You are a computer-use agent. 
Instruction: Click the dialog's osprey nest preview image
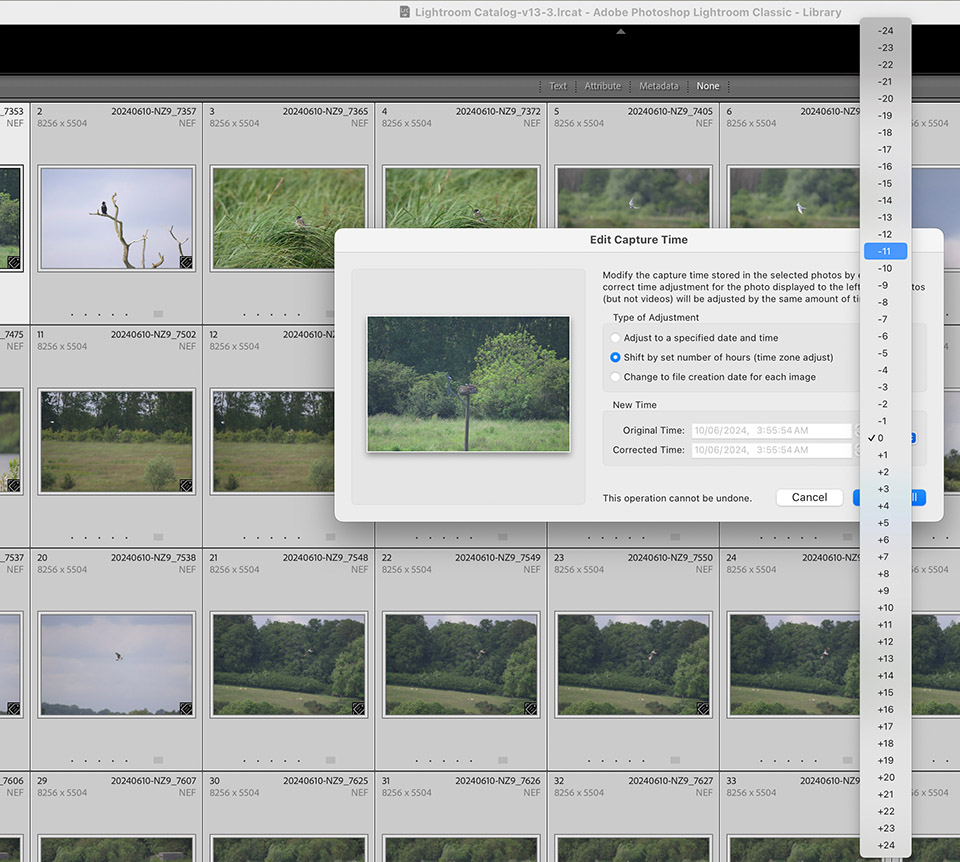[x=468, y=384]
